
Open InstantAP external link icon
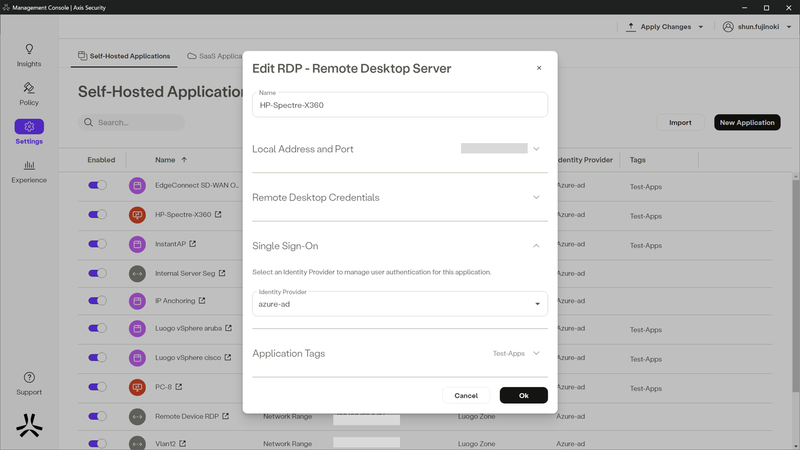[193, 244]
